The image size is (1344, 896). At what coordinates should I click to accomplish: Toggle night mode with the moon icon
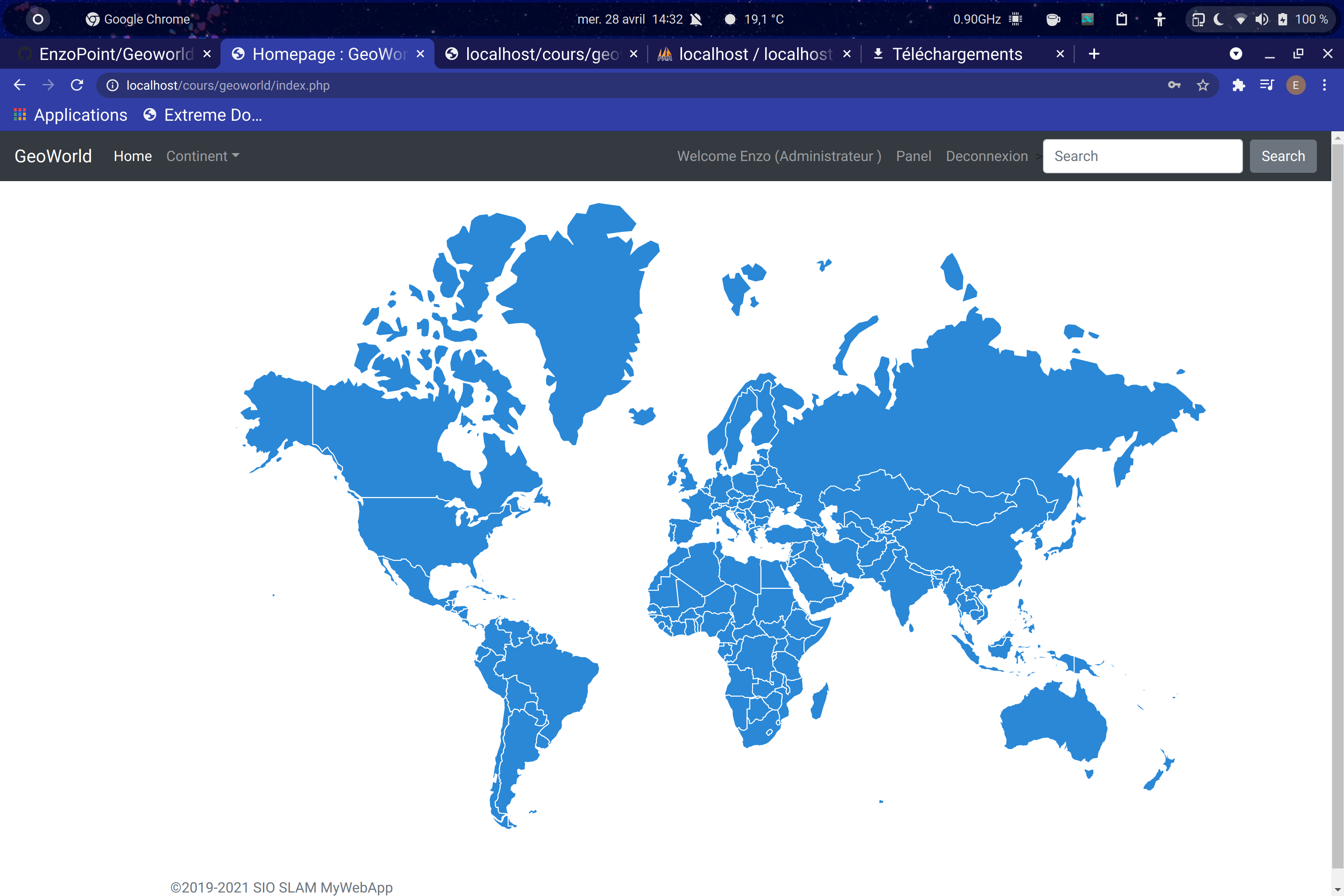click(x=1218, y=19)
